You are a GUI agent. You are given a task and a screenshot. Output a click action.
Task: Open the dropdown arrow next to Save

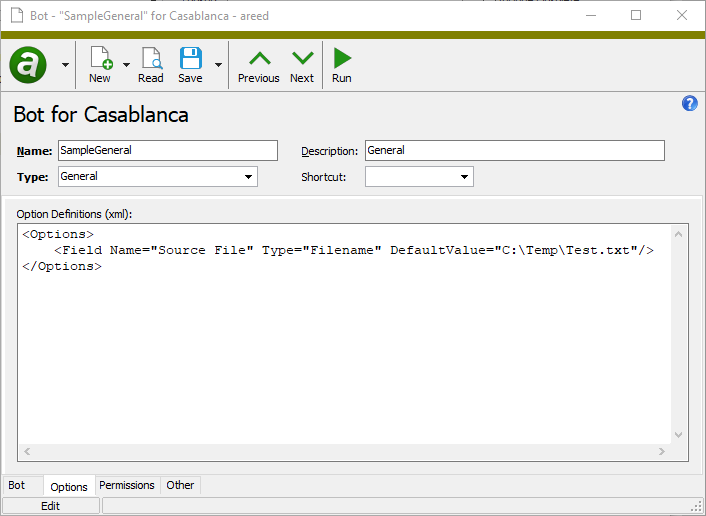click(218, 65)
